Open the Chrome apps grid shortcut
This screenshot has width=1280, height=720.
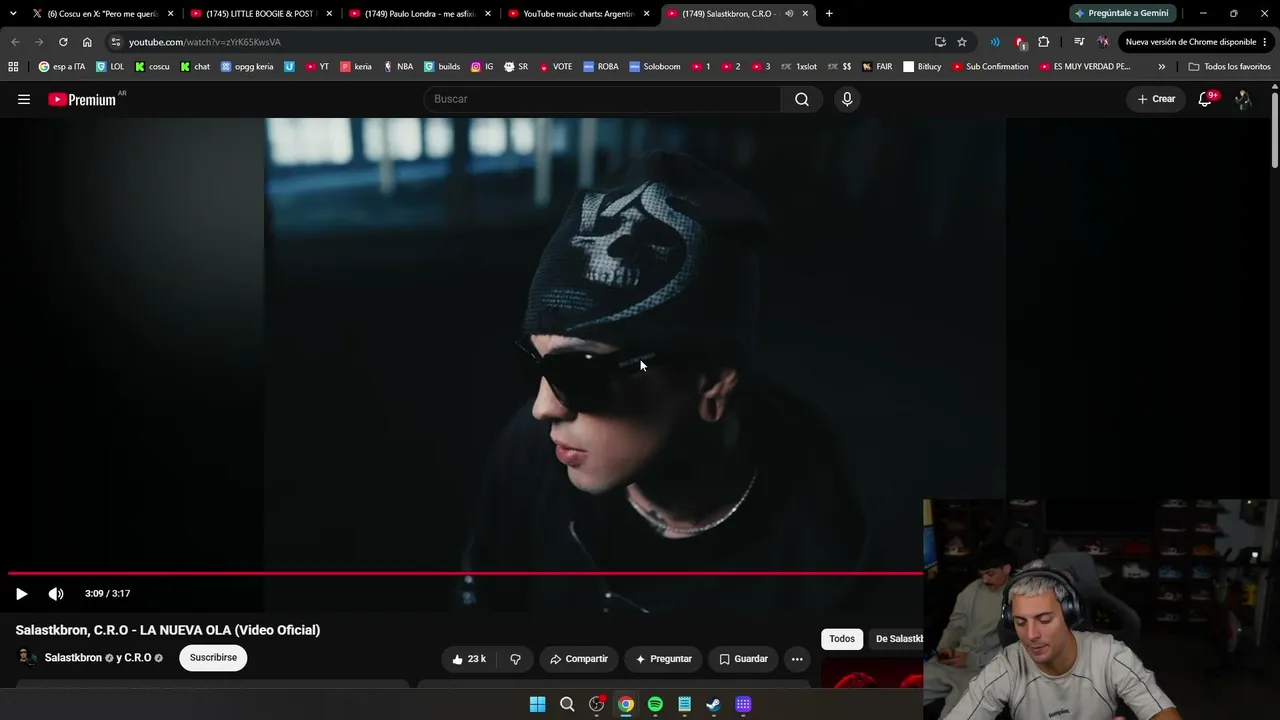coord(13,67)
